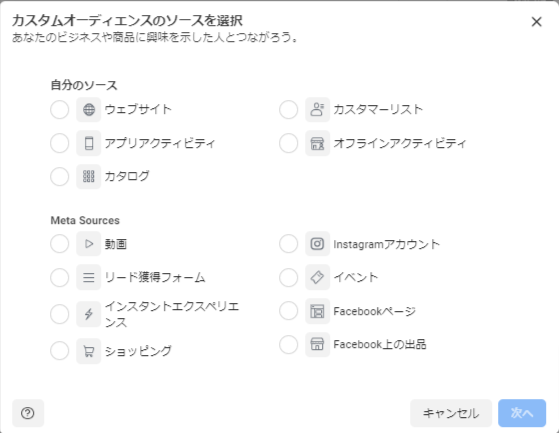Close the custom audience source dialog

tap(536, 22)
